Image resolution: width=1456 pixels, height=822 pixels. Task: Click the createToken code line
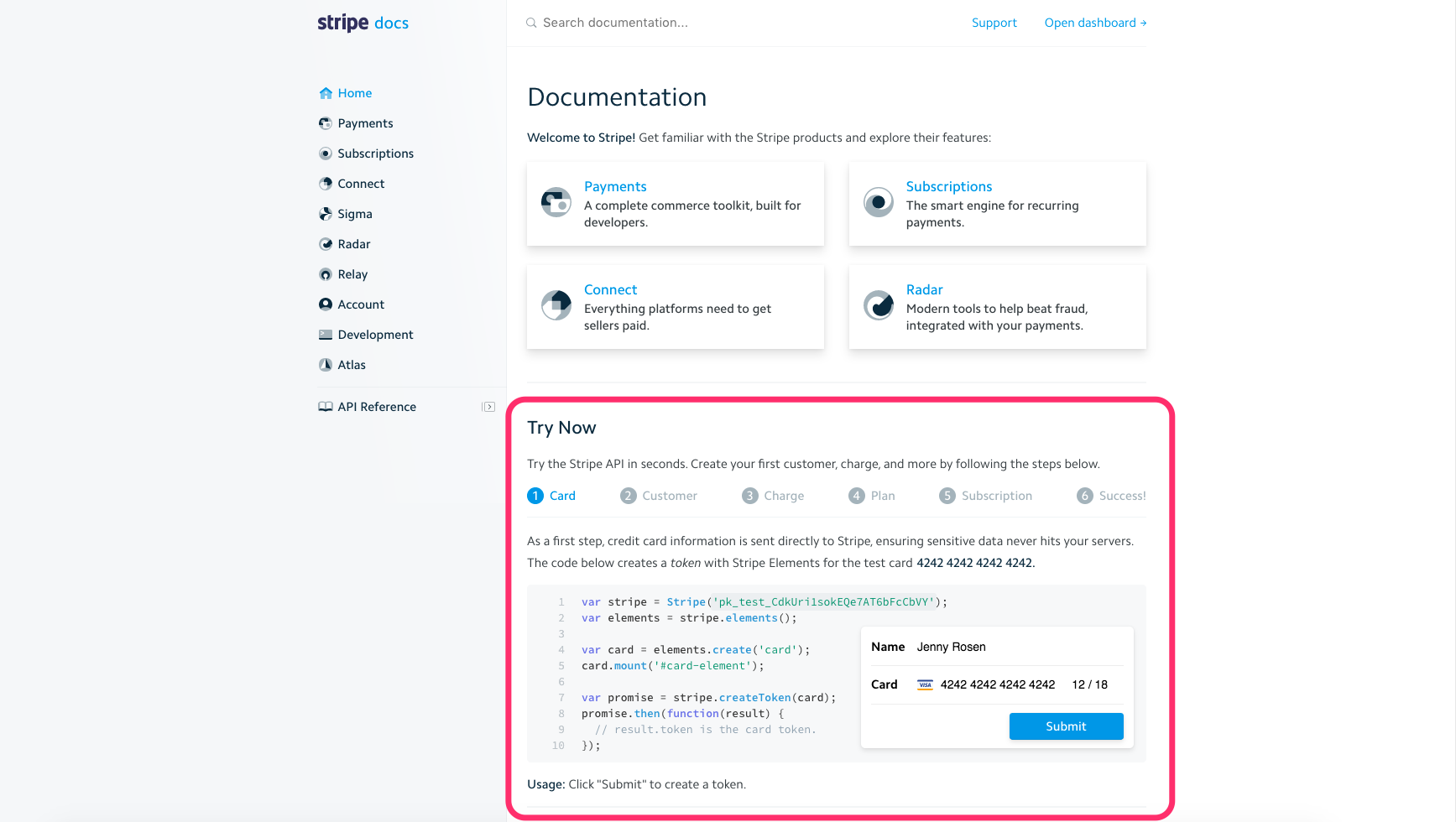click(709, 698)
